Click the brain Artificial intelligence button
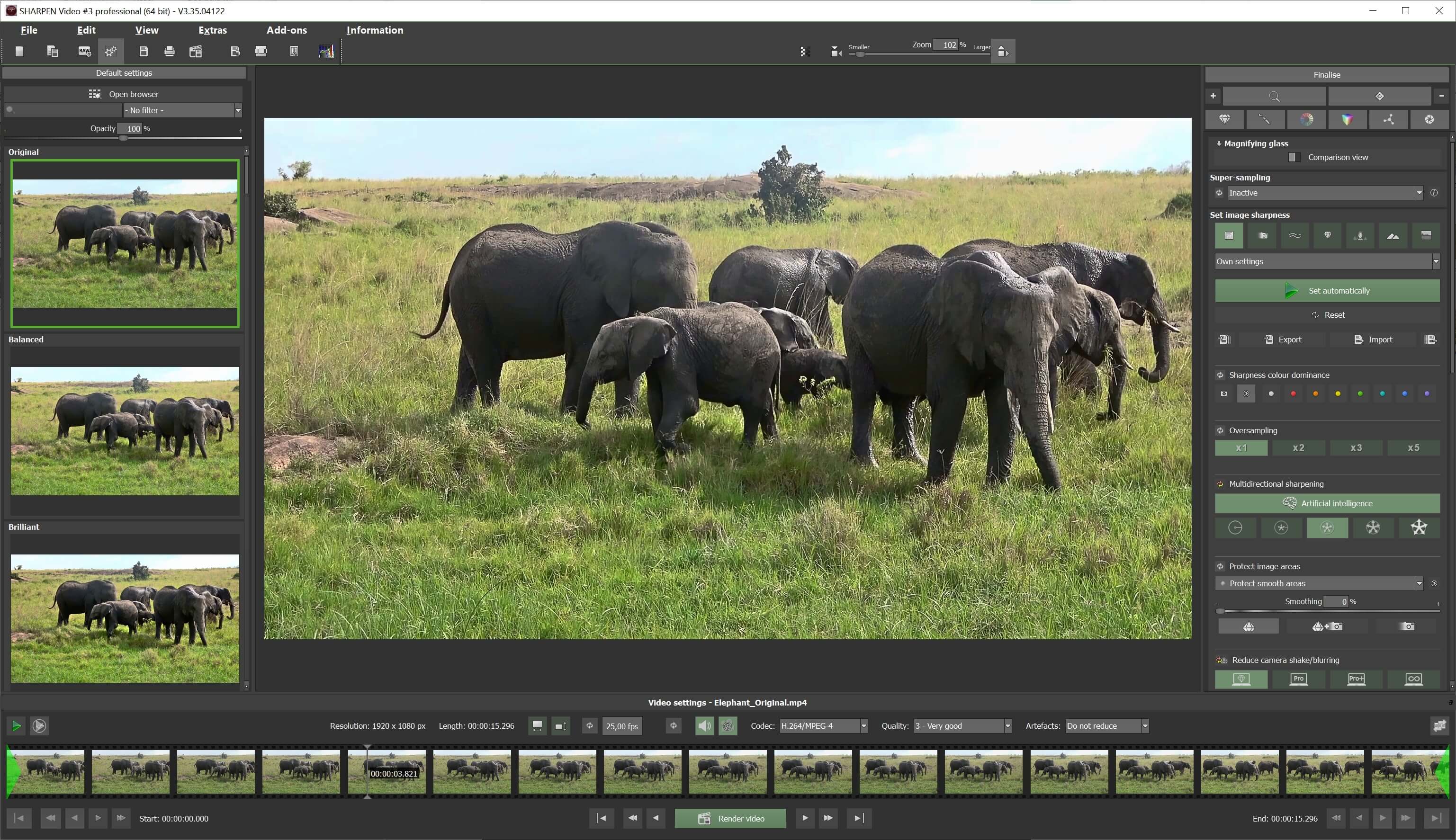 tap(1327, 503)
